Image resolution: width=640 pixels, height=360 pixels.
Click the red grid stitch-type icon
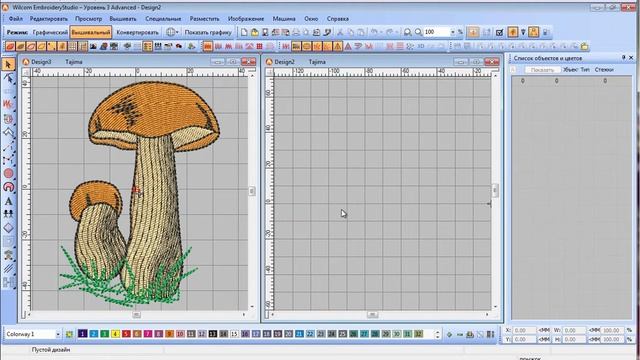[x=259, y=46]
